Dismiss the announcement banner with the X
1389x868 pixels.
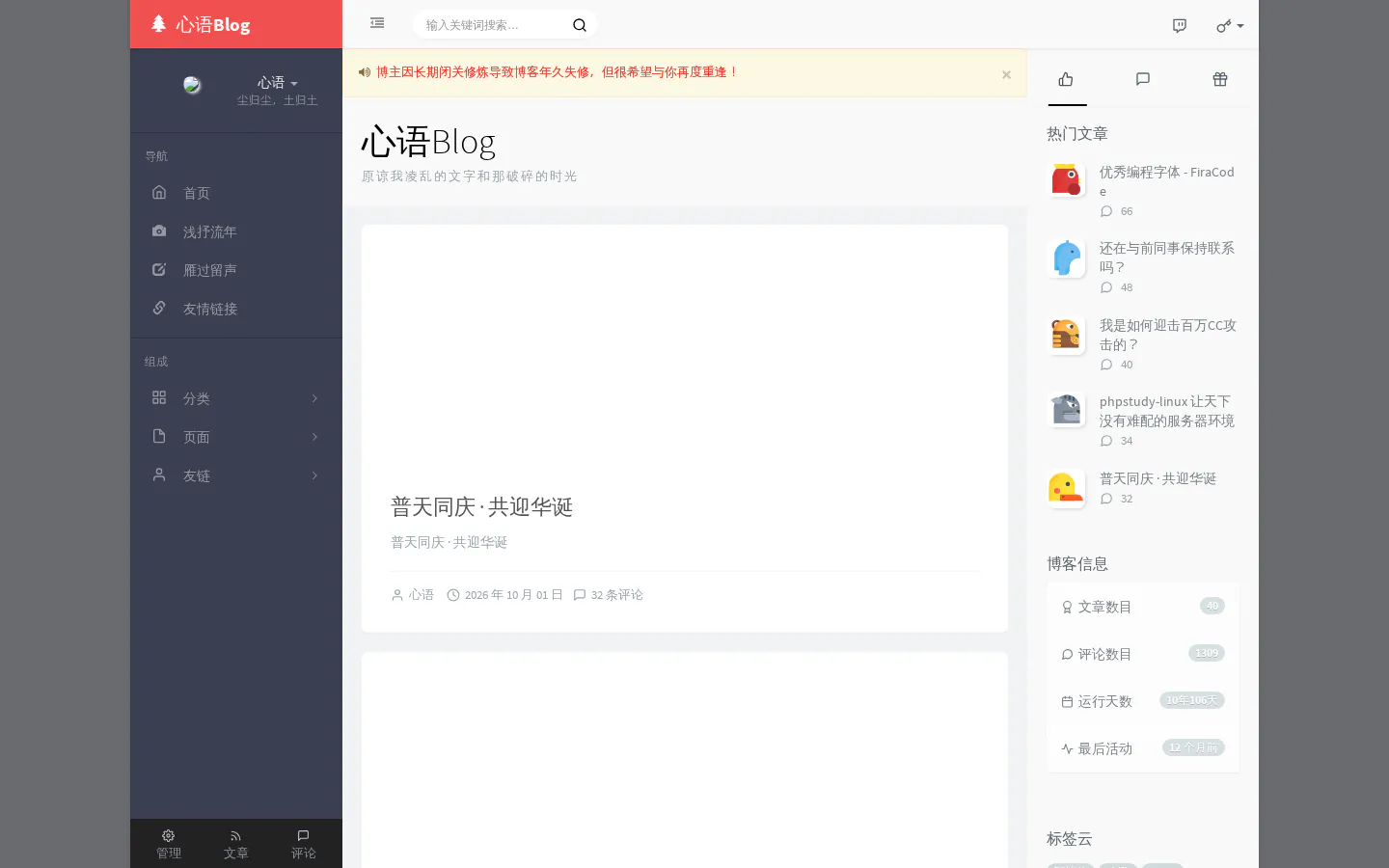pos(1006,74)
